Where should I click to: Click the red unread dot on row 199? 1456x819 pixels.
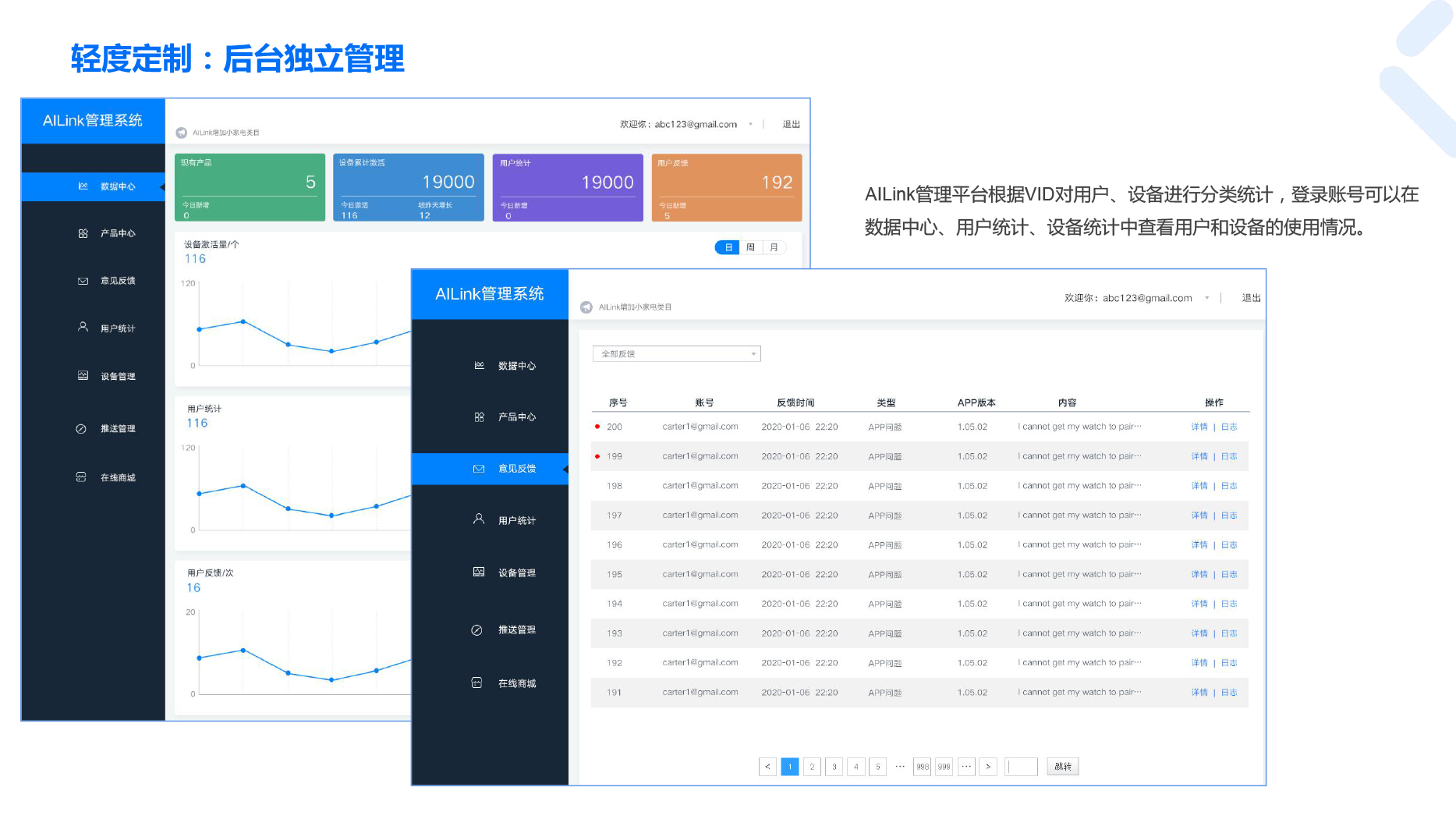(597, 456)
